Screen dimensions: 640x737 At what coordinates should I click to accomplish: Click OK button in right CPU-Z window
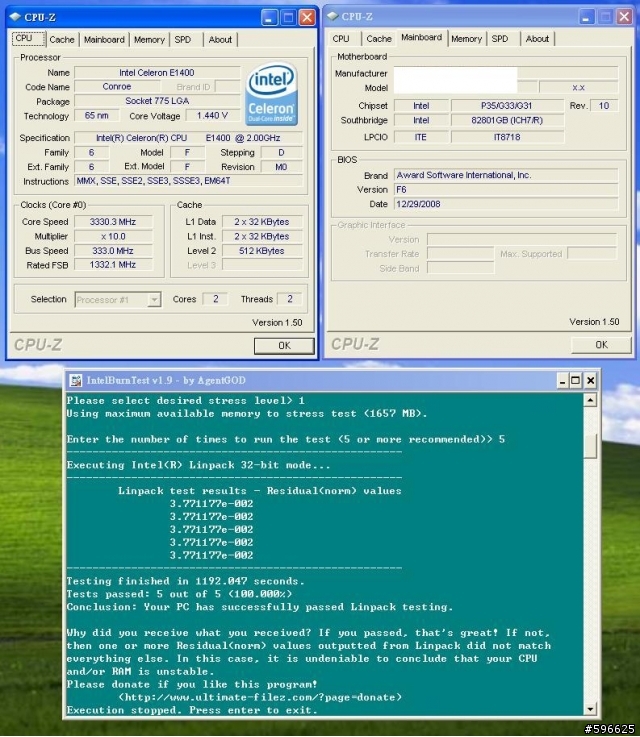coord(601,345)
